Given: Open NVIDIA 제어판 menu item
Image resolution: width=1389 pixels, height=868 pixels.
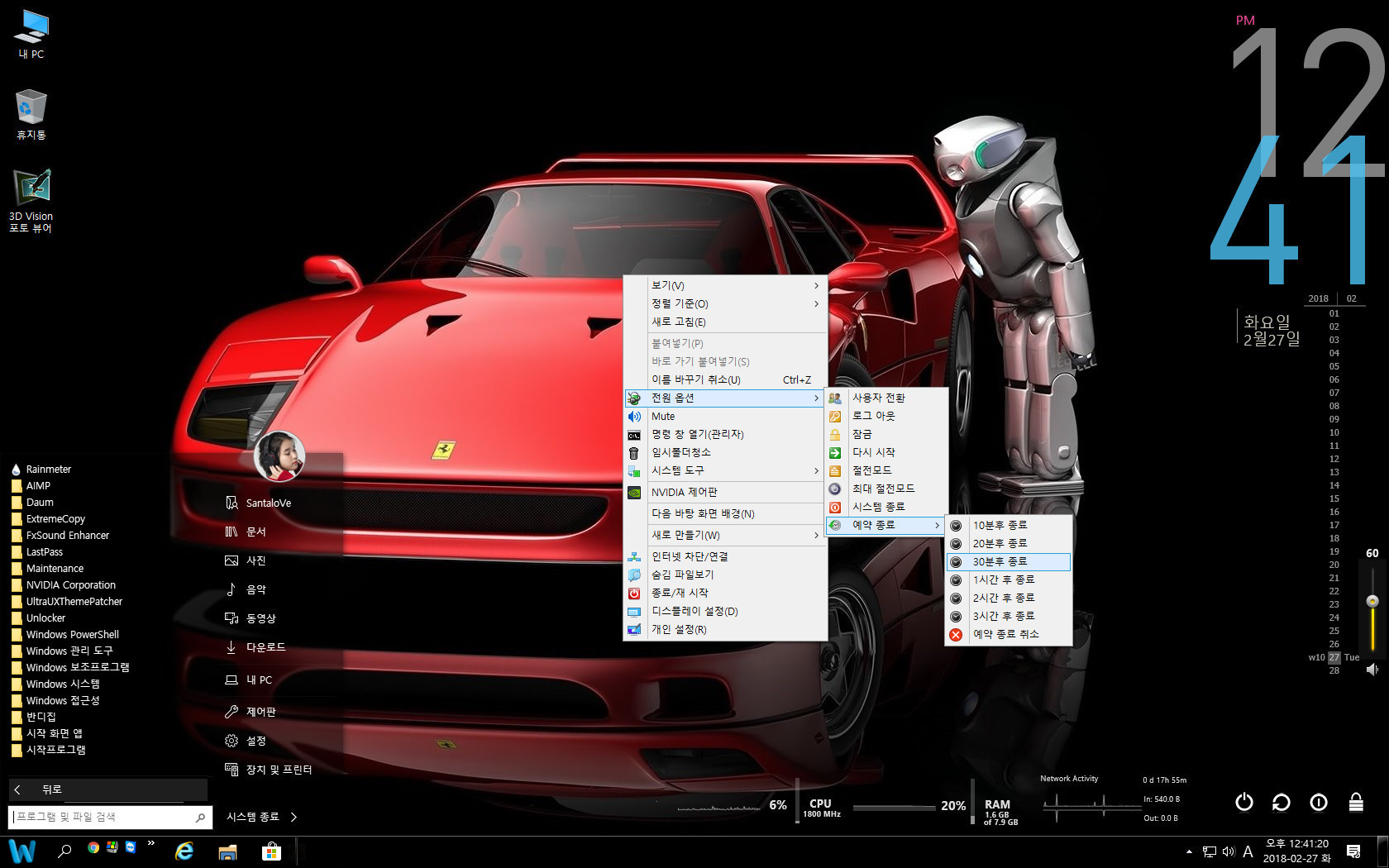Looking at the screenshot, I should [x=725, y=492].
